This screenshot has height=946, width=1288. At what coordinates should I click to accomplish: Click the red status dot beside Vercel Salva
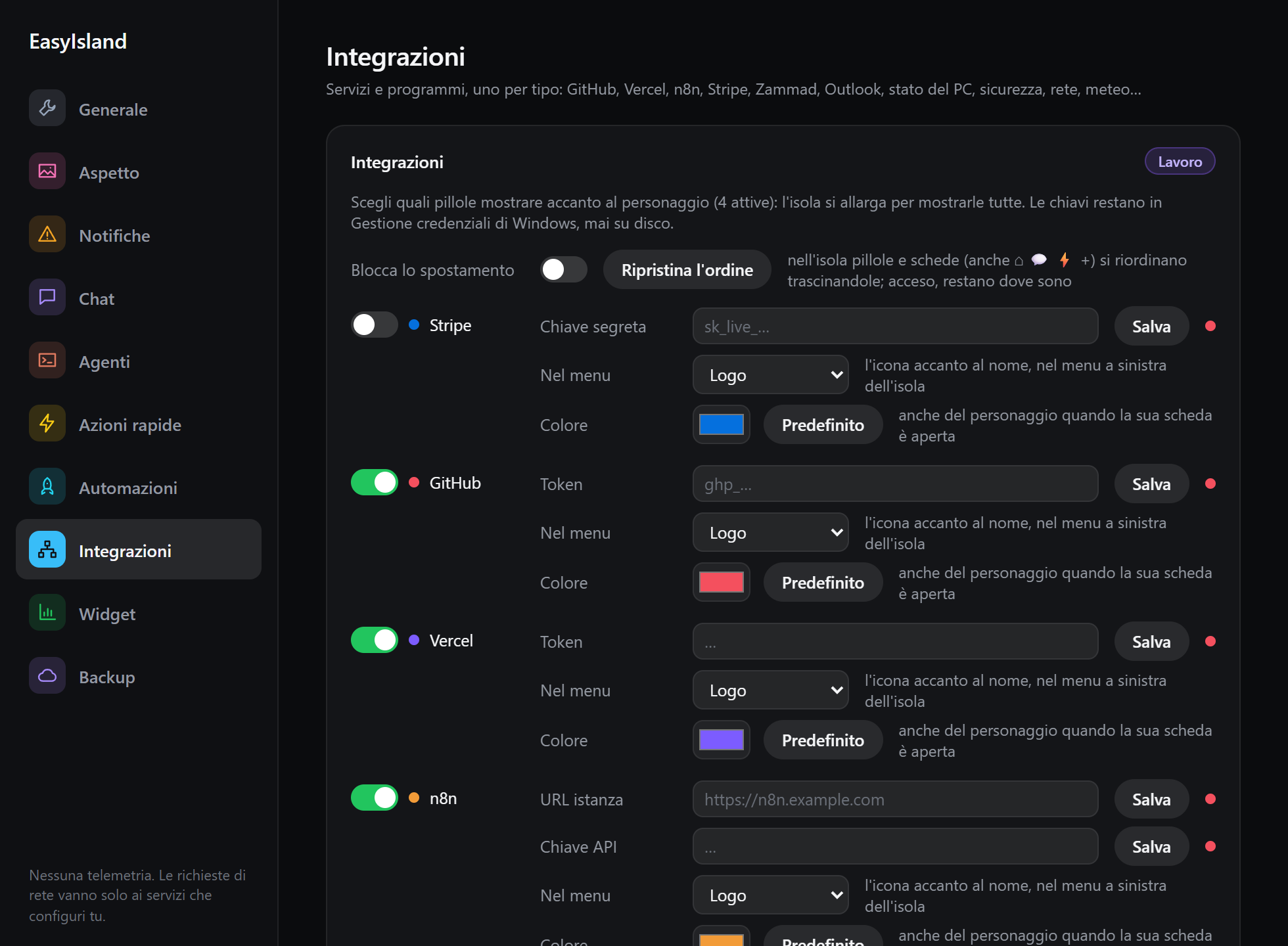(x=1210, y=641)
